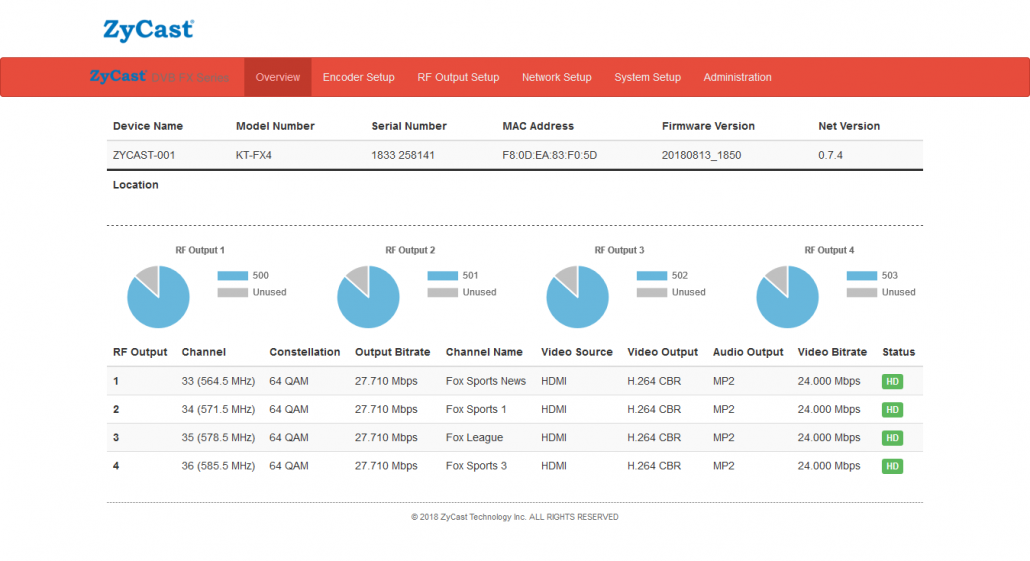Toggle the 502 legend entry of RF Output 3
The image size is (1030, 561).
tap(664, 276)
